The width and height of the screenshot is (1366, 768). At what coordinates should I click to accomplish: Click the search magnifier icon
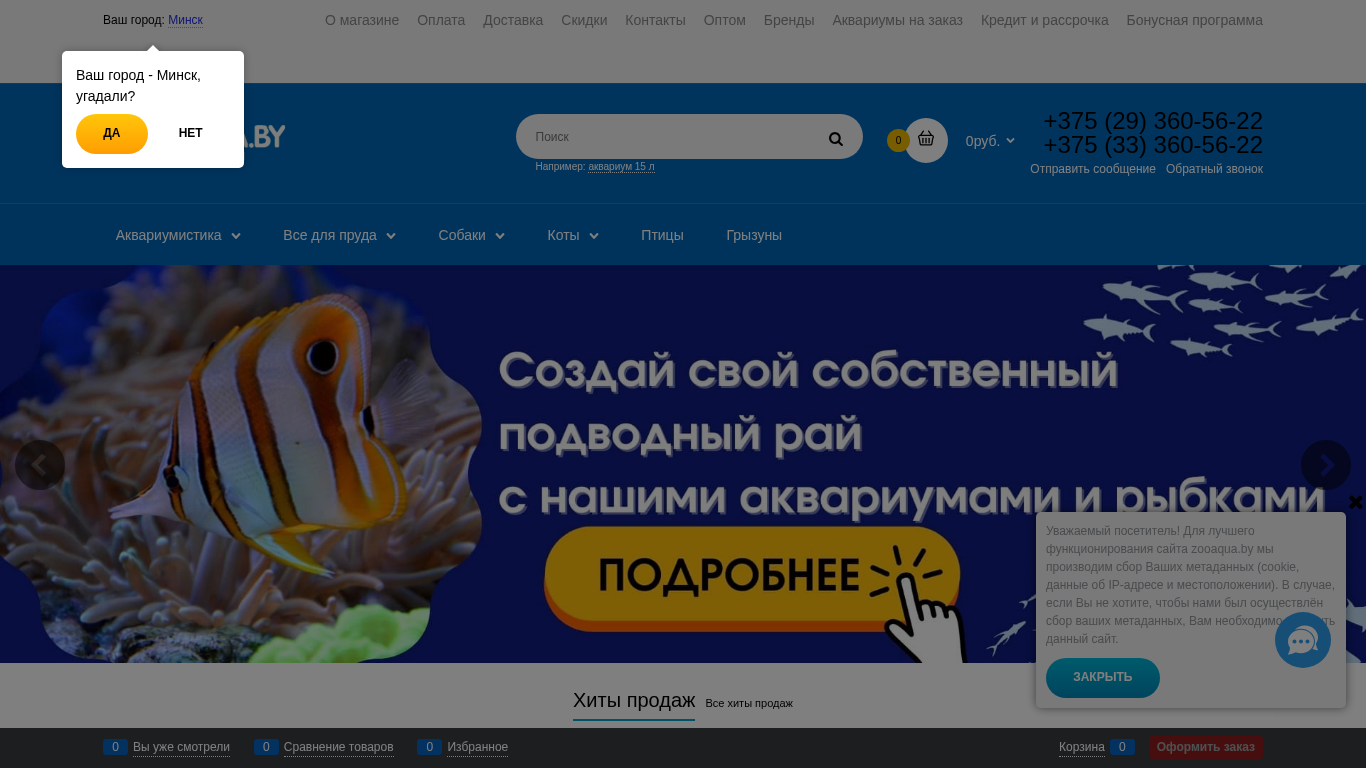point(835,139)
